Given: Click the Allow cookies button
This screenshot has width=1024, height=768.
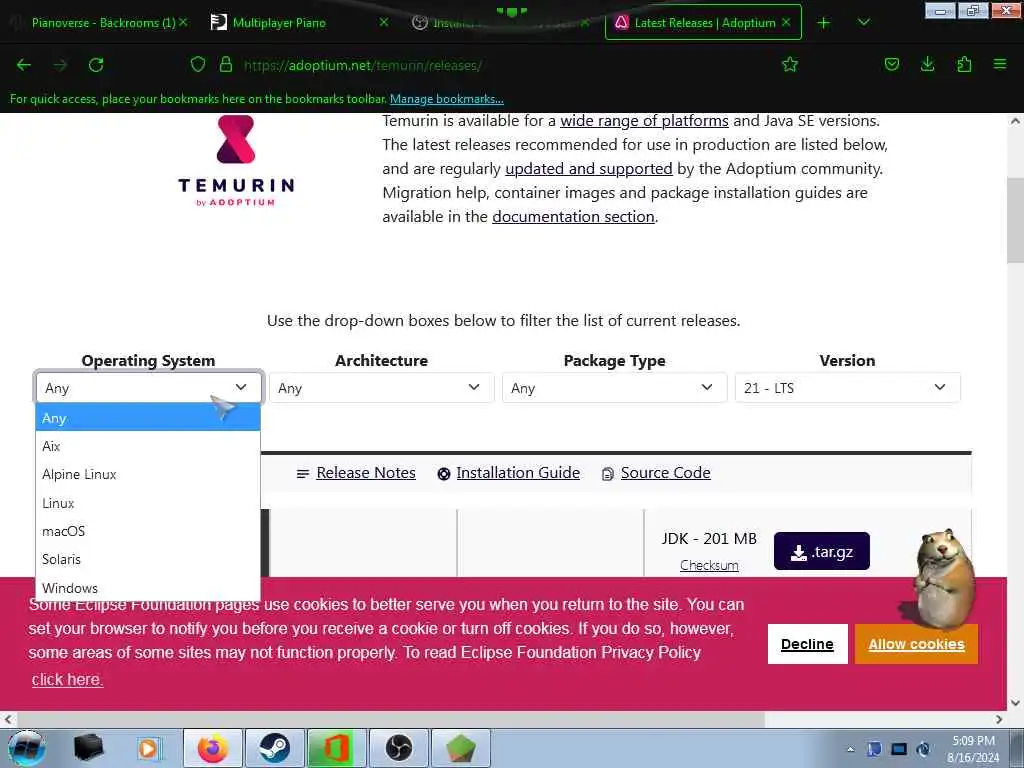Looking at the screenshot, I should (x=916, y=644).
